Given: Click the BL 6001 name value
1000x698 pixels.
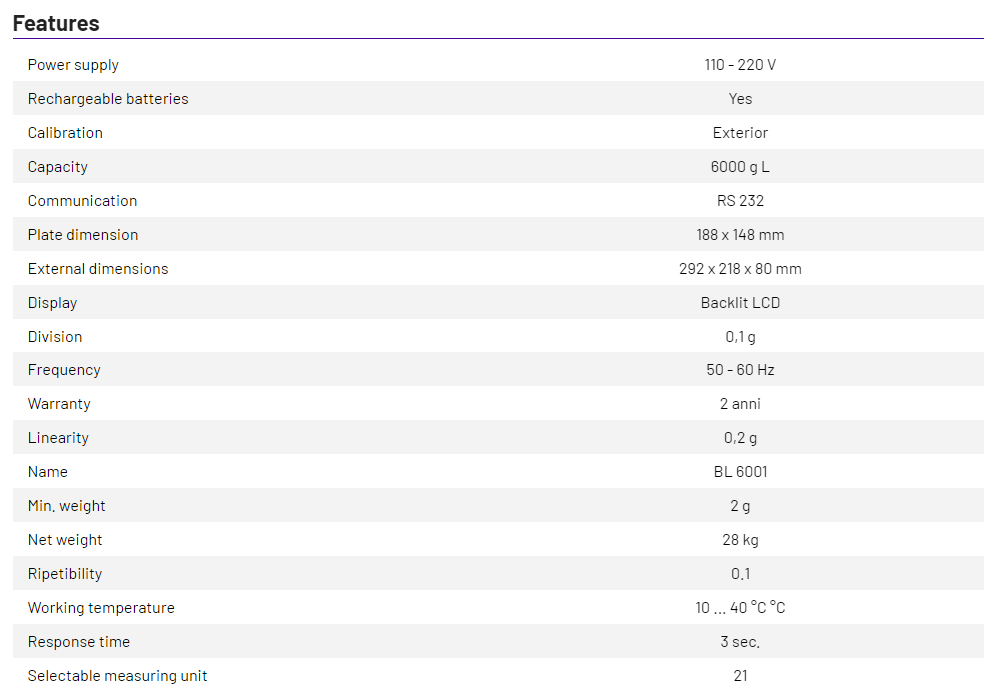Looking at the screenshot, I should click(x=740, y=472).
